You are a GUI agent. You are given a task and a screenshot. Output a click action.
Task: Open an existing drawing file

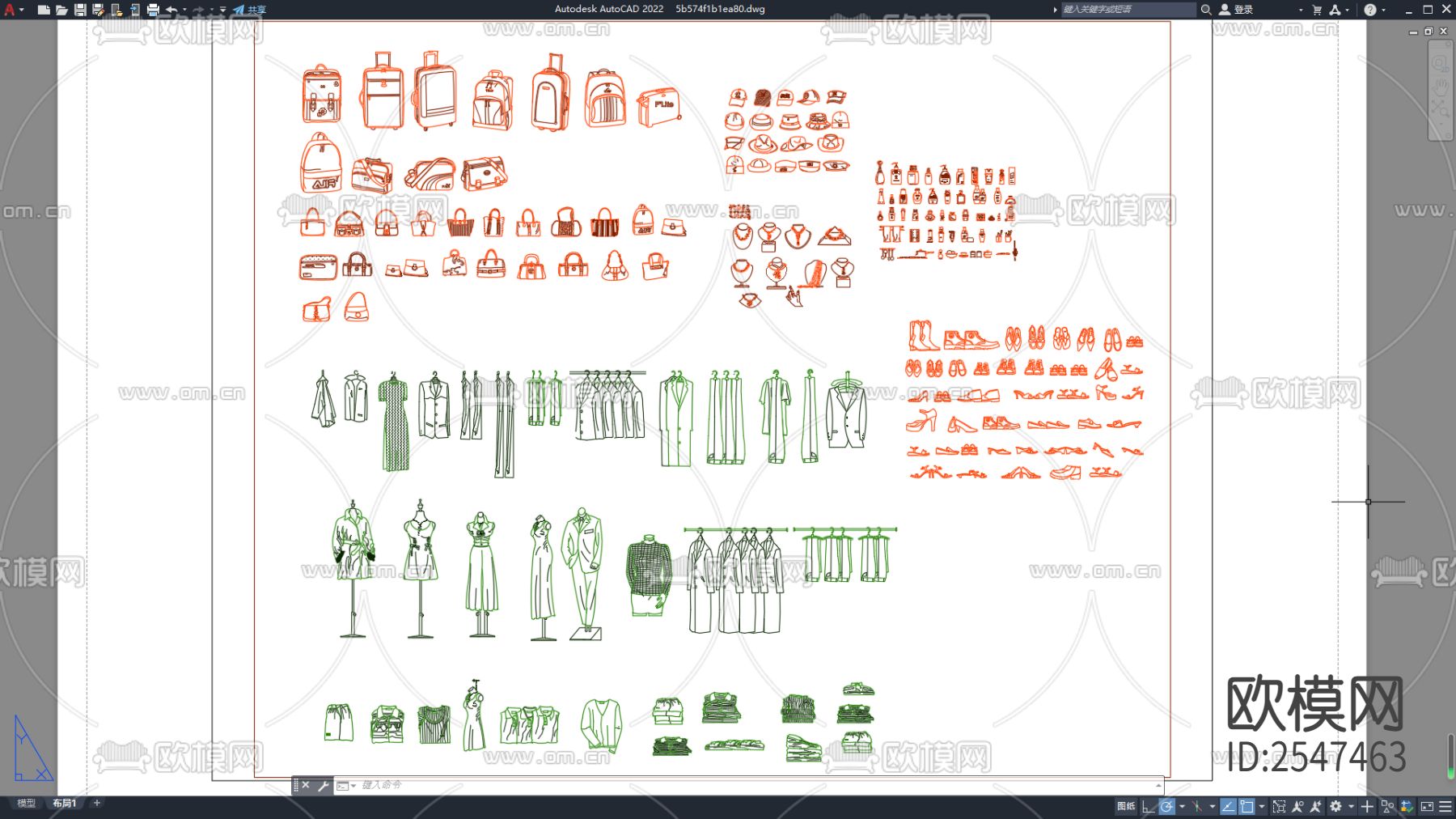point(61,10)
